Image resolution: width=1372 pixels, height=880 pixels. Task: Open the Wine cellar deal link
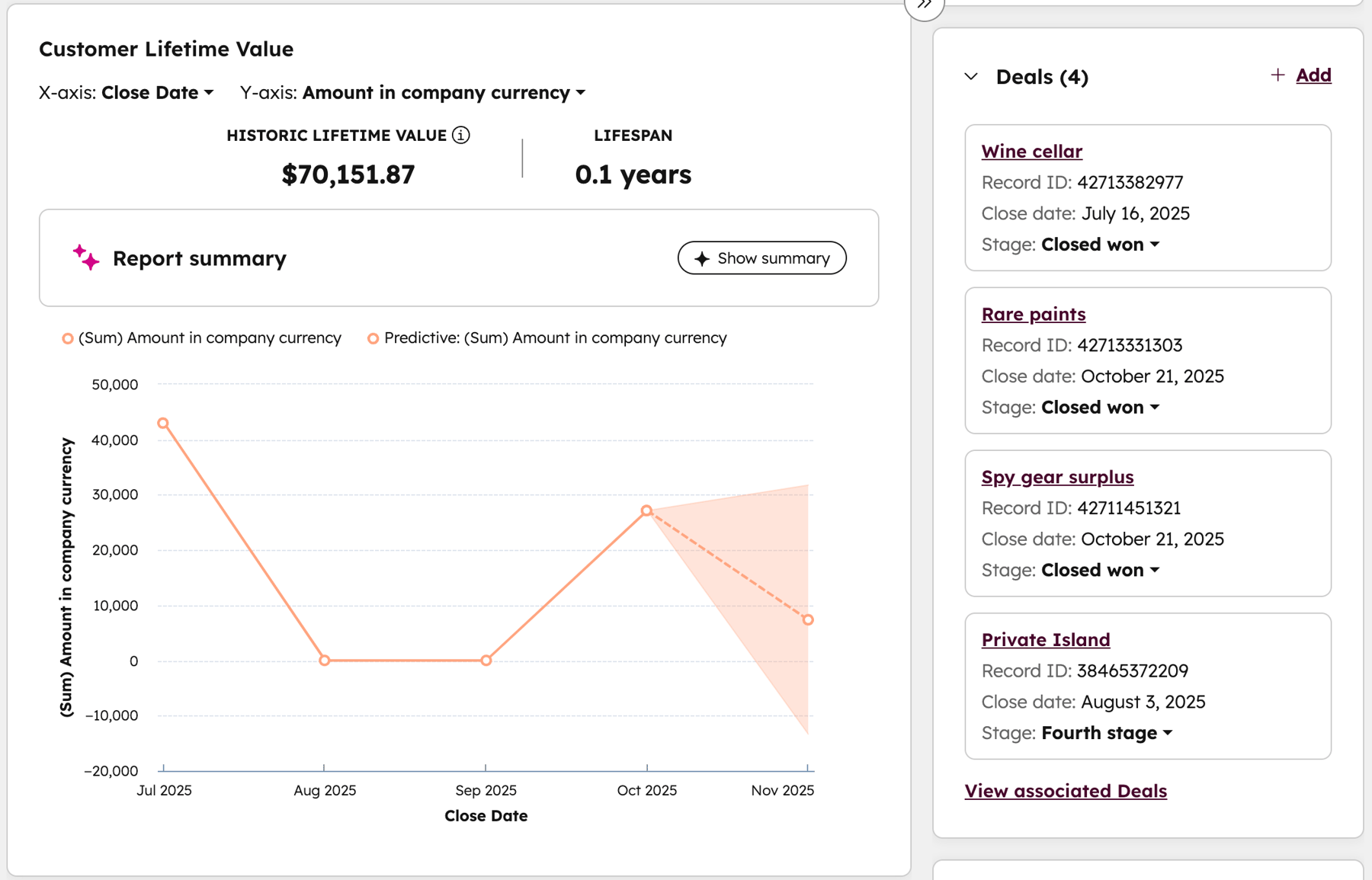click(1031, 152)
